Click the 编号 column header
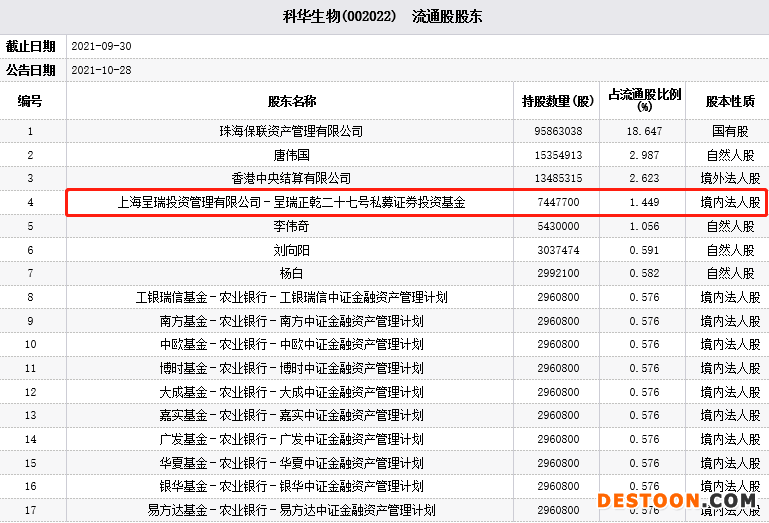The width and height of the screenshot is (769, 523). [x=31, y=101]
